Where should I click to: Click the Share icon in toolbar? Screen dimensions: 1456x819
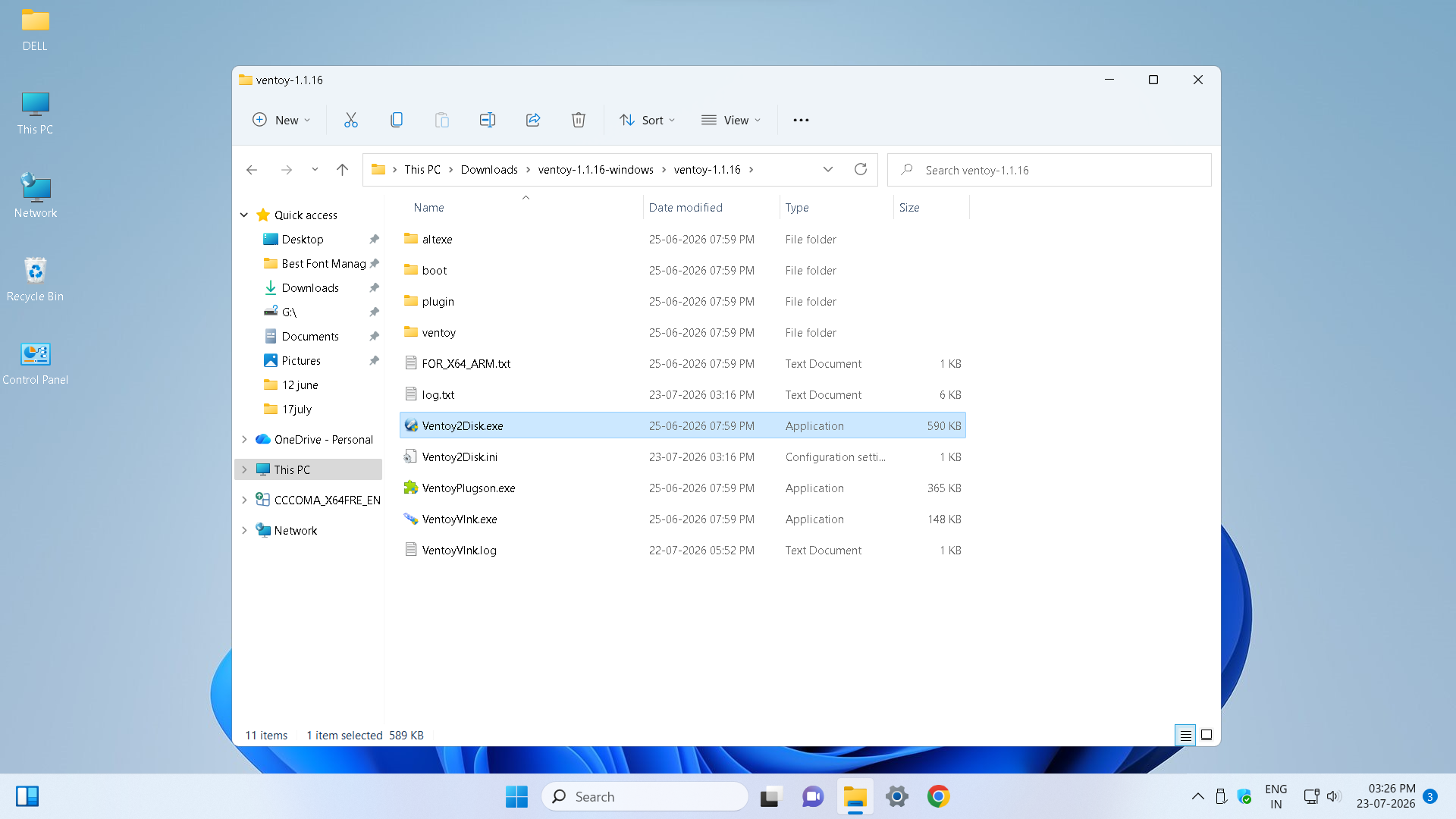[532, 120]
